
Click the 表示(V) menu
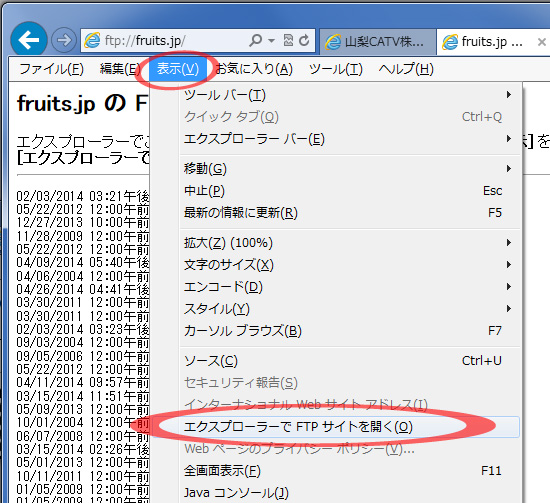(178, 69)
